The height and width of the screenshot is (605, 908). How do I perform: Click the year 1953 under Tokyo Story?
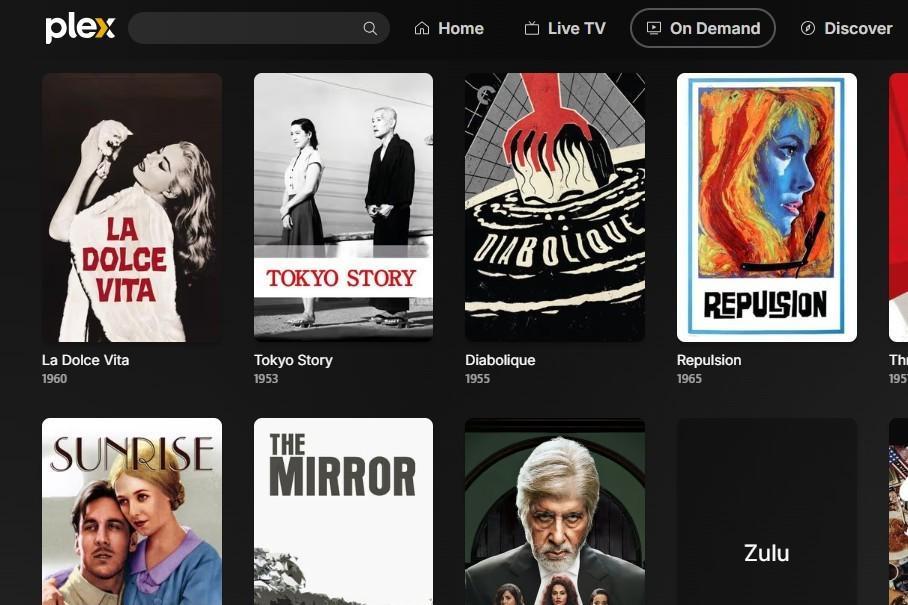click(x=266, y=379)
